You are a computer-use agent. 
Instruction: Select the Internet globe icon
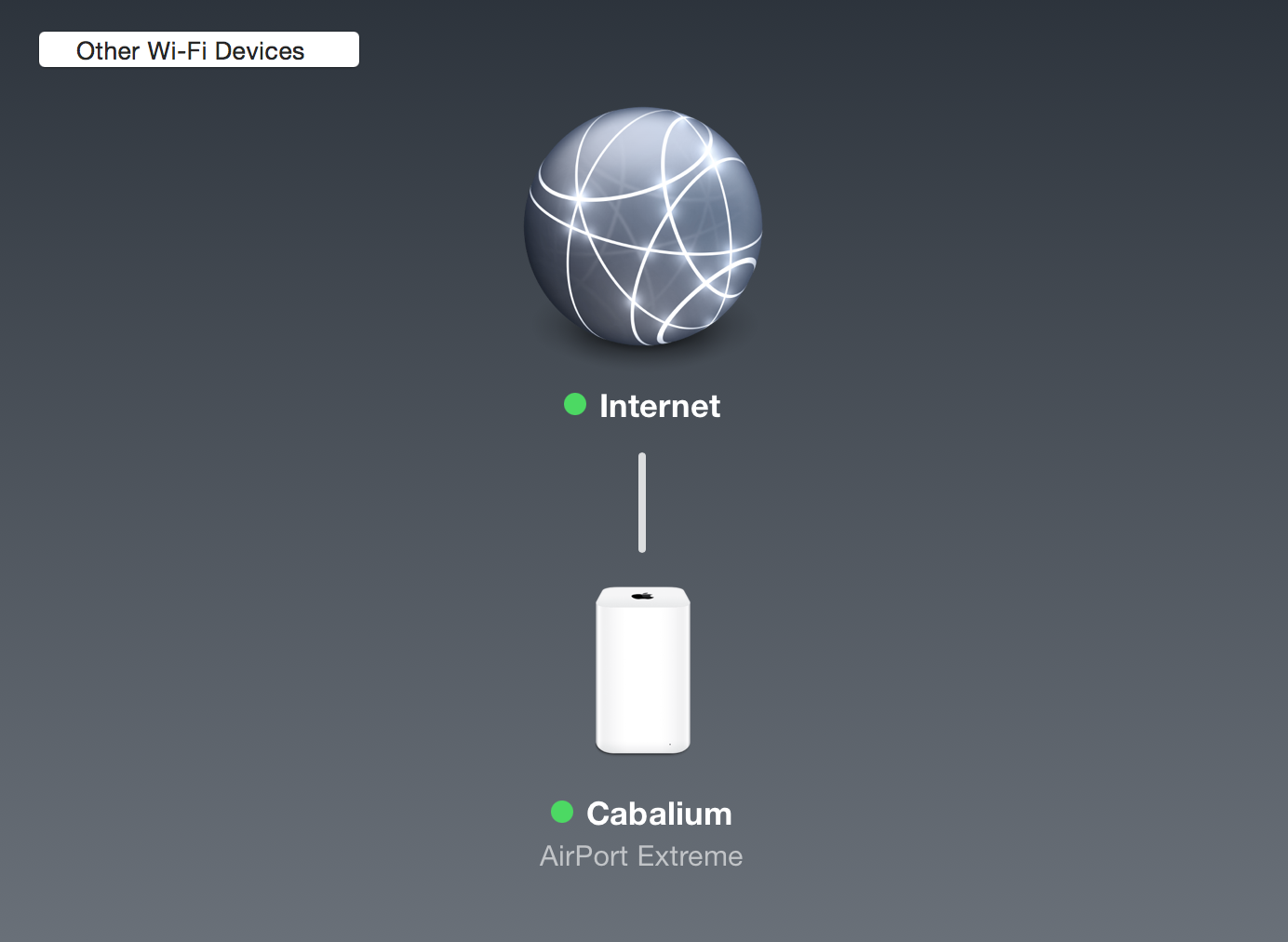click(x=643, y=226)
